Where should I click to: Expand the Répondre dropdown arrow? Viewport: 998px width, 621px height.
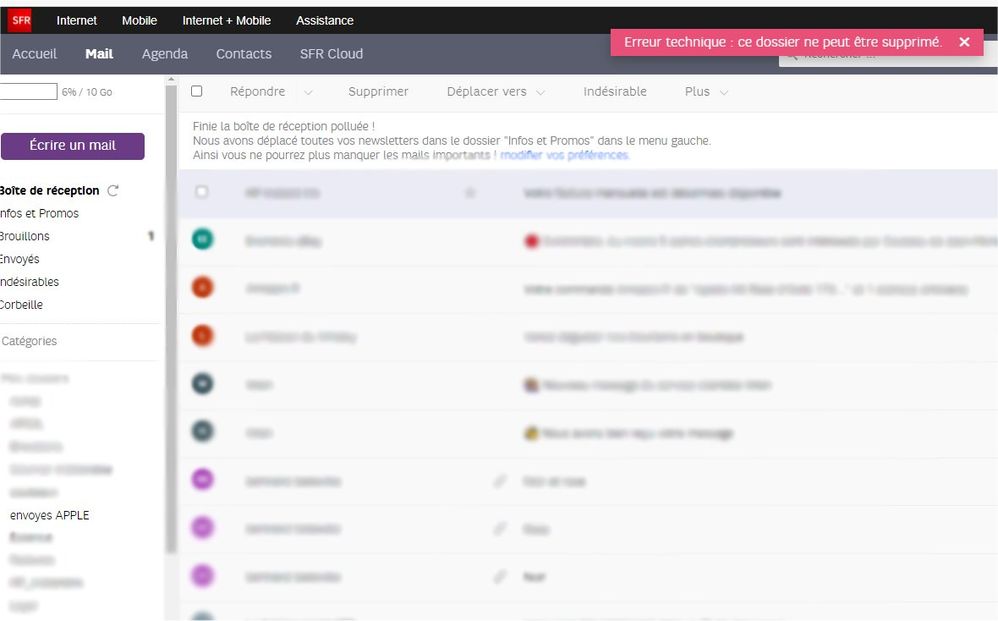pos(308,92)
